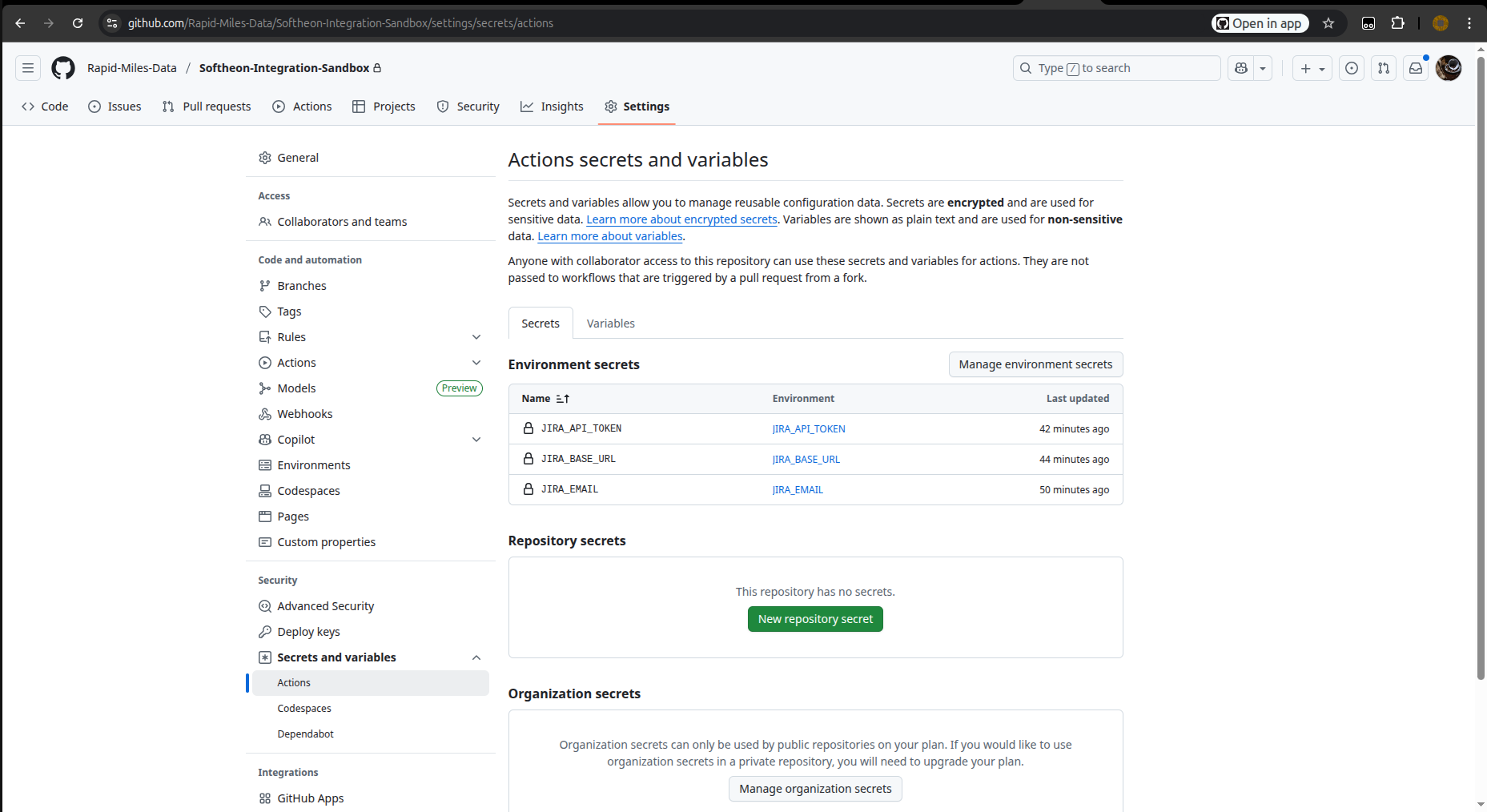Open the Chrome three-dot menu
Viewport: 1487px width, 812px height.
point(1469,23)
